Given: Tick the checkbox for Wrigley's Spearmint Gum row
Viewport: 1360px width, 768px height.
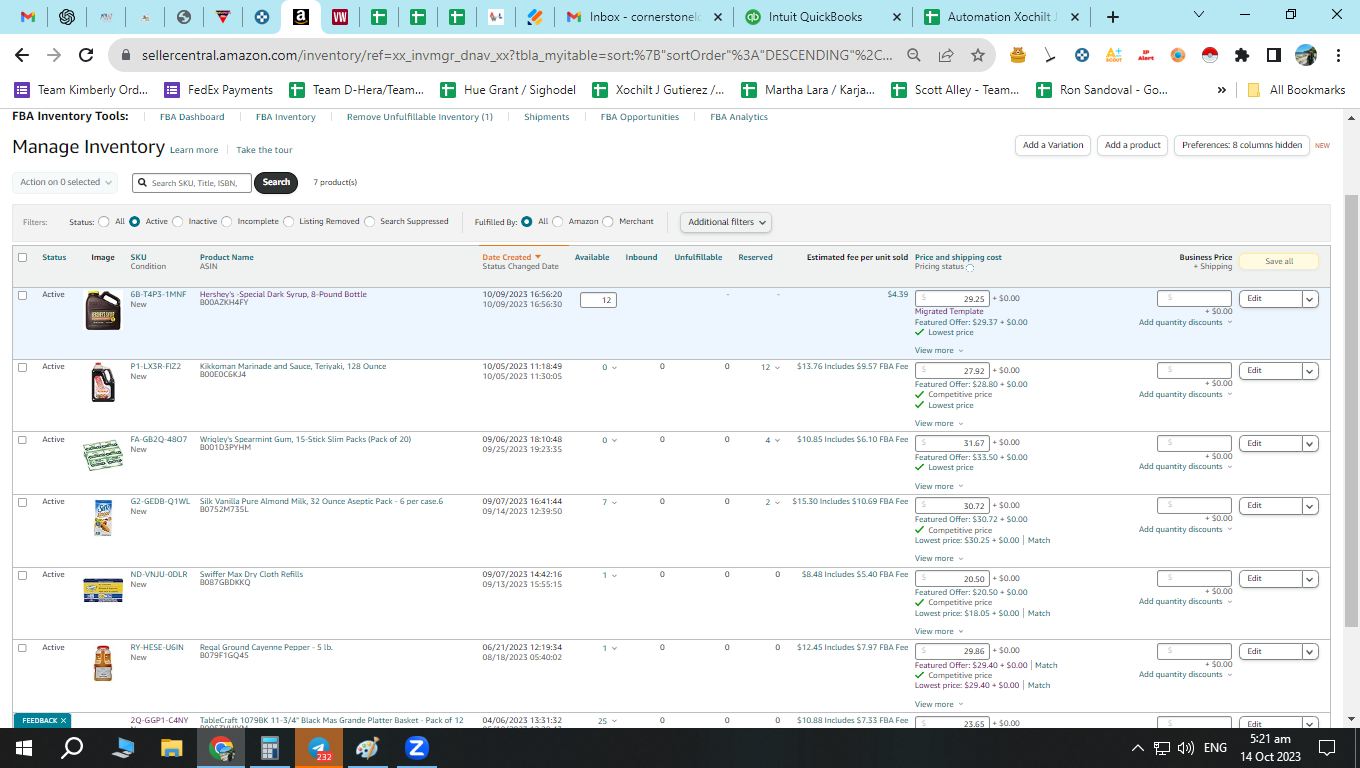Looking at the screenshot, I should 23,440.
